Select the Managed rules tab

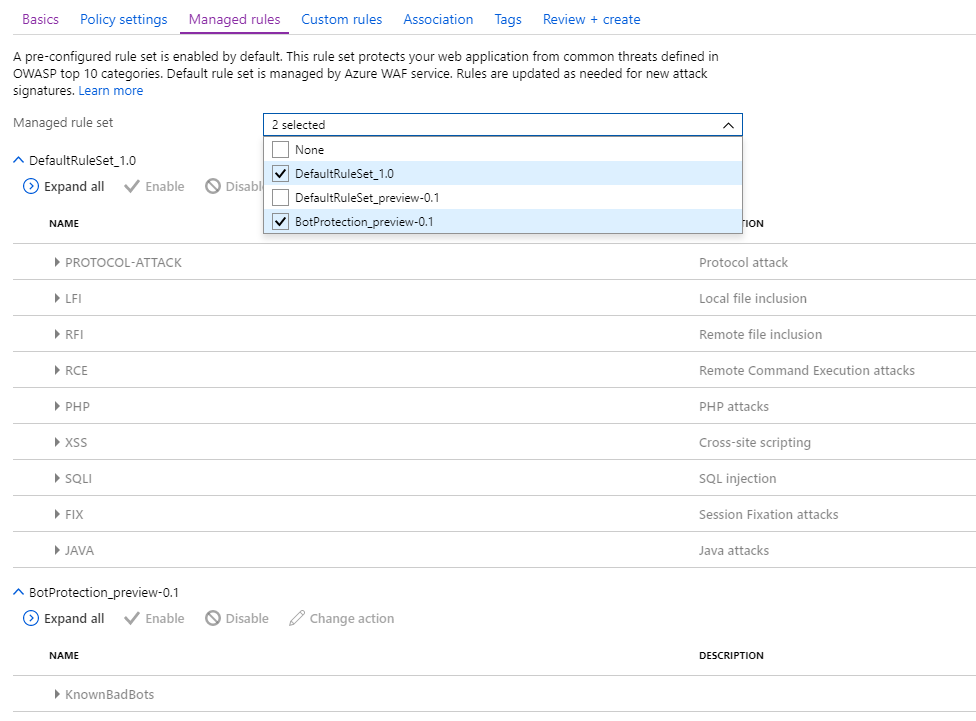235,19
